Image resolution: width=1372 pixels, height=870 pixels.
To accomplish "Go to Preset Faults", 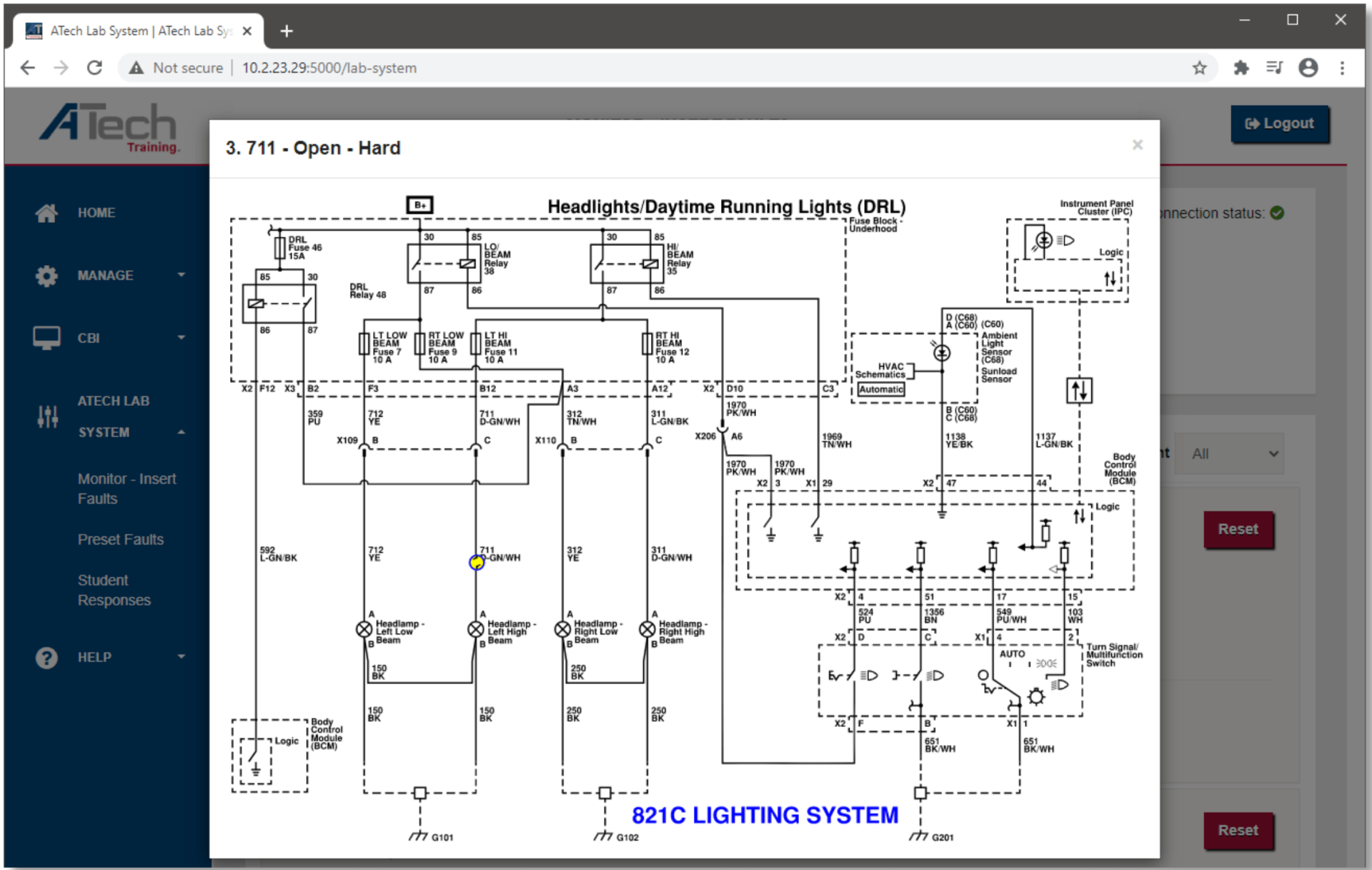I will (121, 540).
